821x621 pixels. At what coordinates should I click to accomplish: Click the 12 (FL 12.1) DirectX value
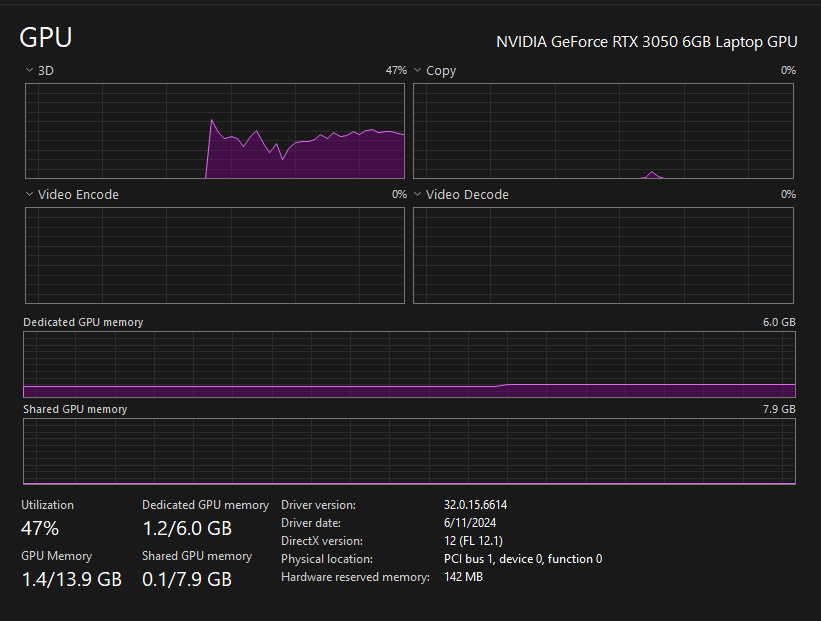[x=473, y=540]
